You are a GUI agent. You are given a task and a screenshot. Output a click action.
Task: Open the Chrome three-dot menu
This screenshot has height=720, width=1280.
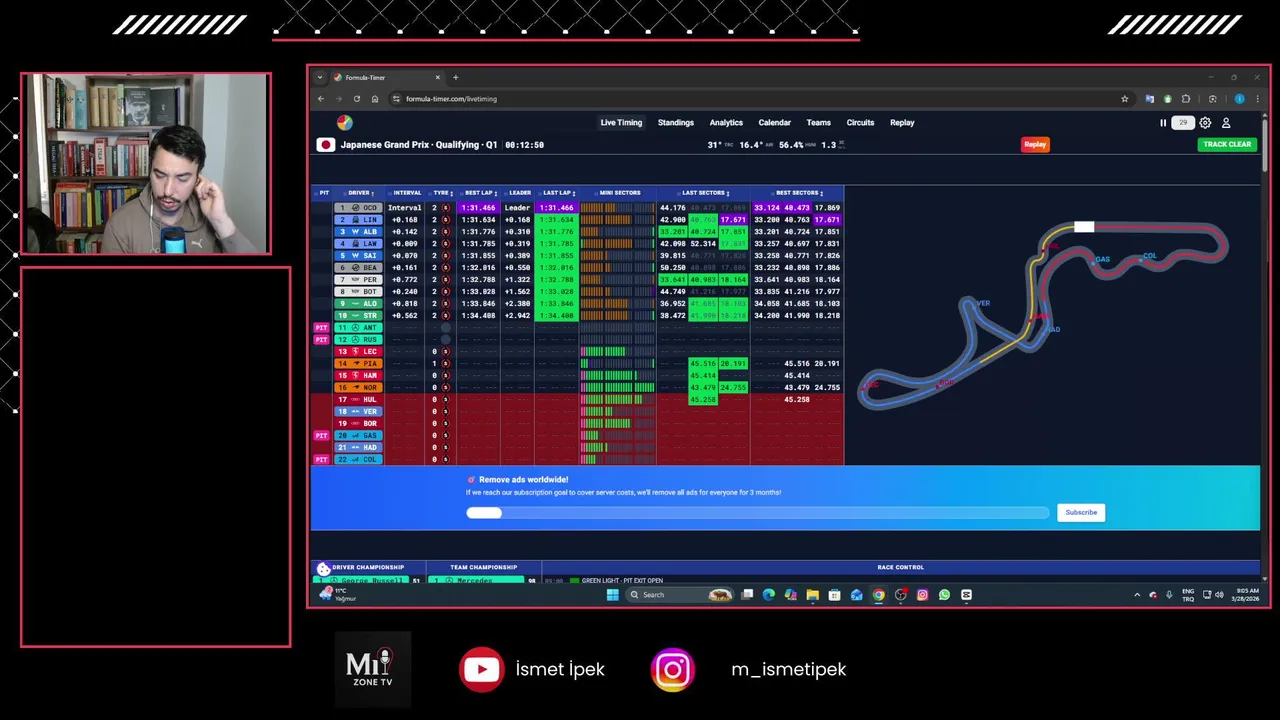[1257, 99]
